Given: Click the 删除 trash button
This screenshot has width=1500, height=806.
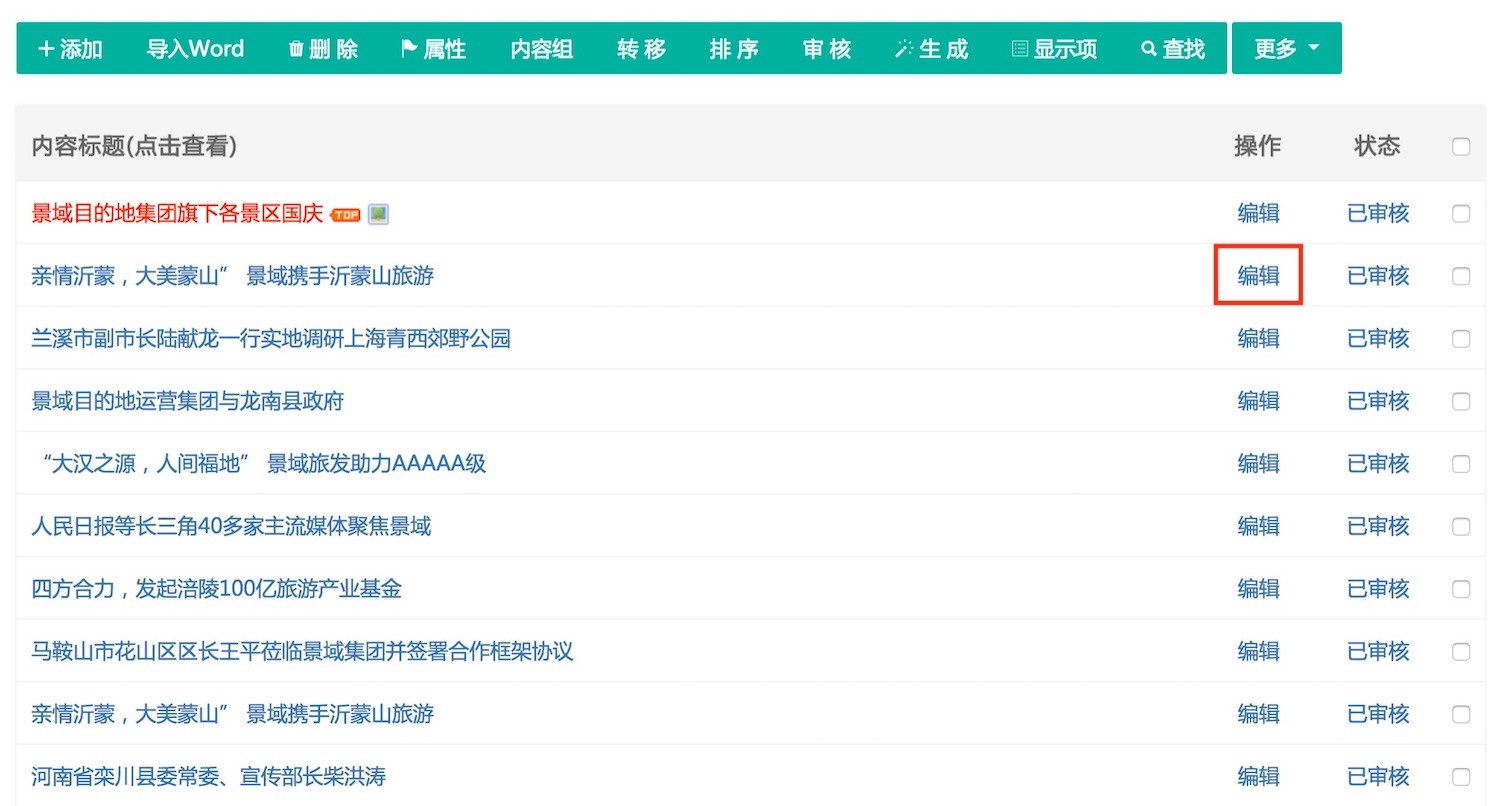Looking at the screenshot, I should (323, 49).
